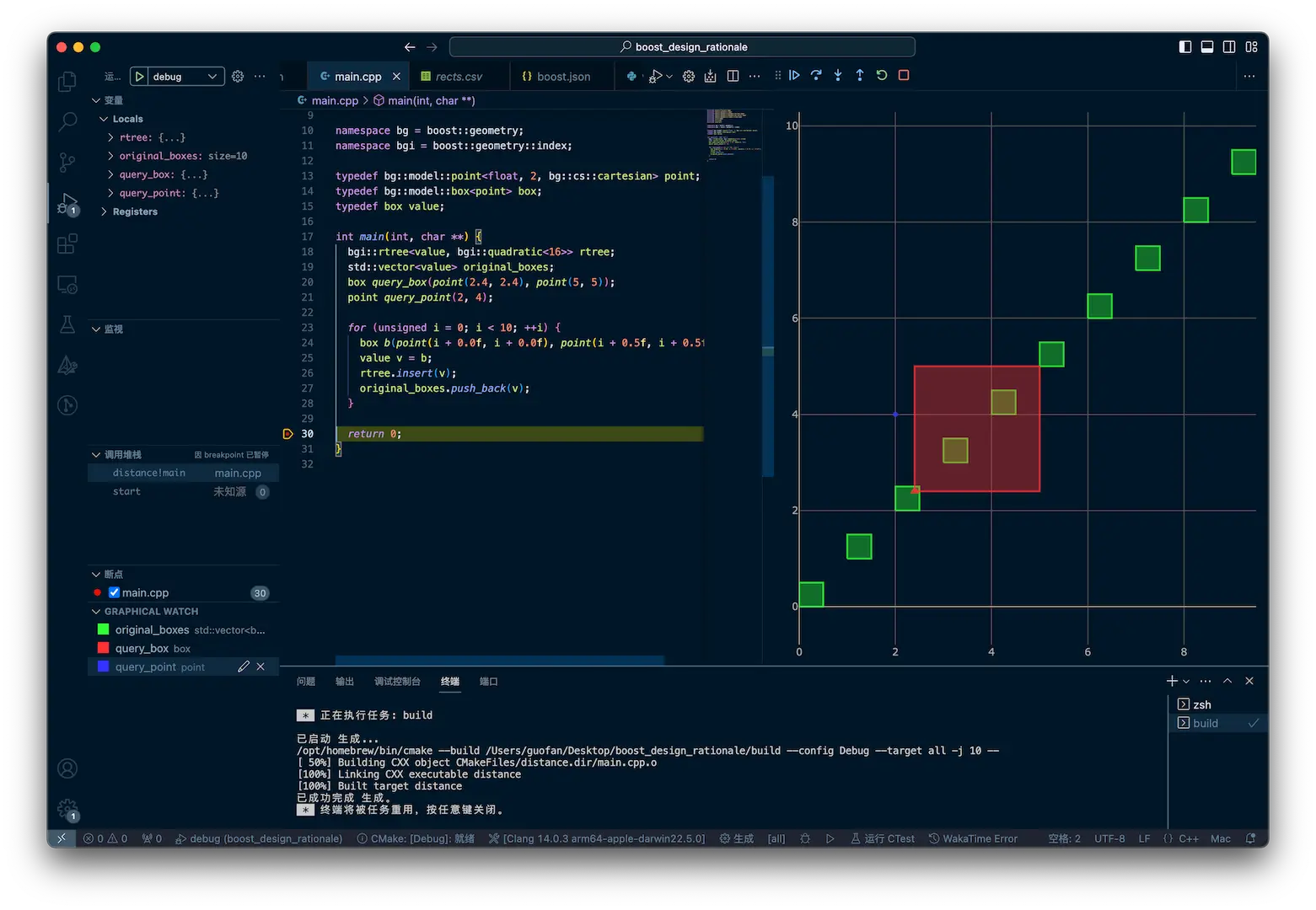The height and width of the screenshot is (910, 1316).
Task: Click the red query_box color swatch
Action: pyautogui.click(x=104, y=648)
